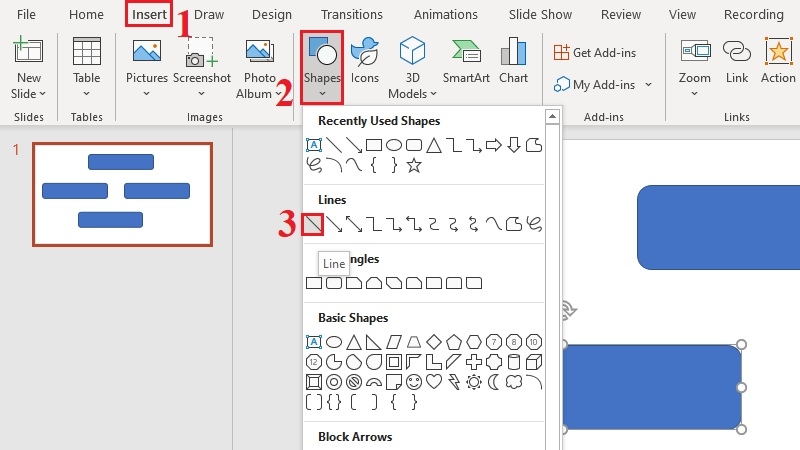Switch to the Insert tab
Image resolution: width=800 pixels, height=450 pixels.
click(149, 14)
